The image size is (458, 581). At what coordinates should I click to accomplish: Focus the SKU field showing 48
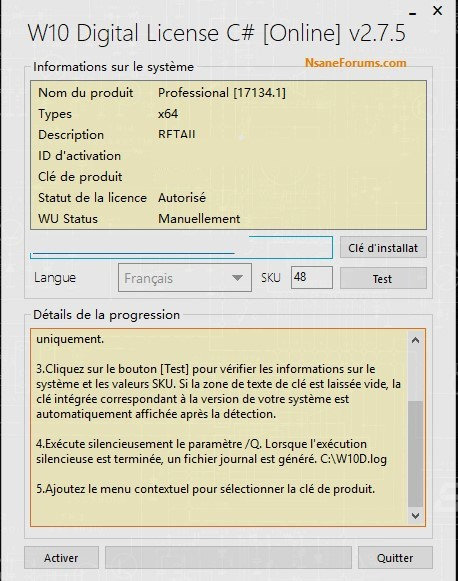click(312, 277)
